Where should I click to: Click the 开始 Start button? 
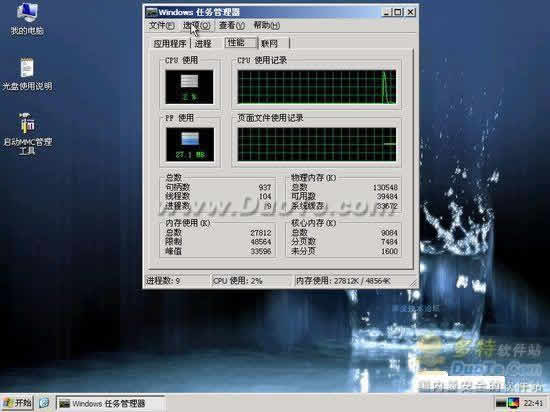point(18,403)
